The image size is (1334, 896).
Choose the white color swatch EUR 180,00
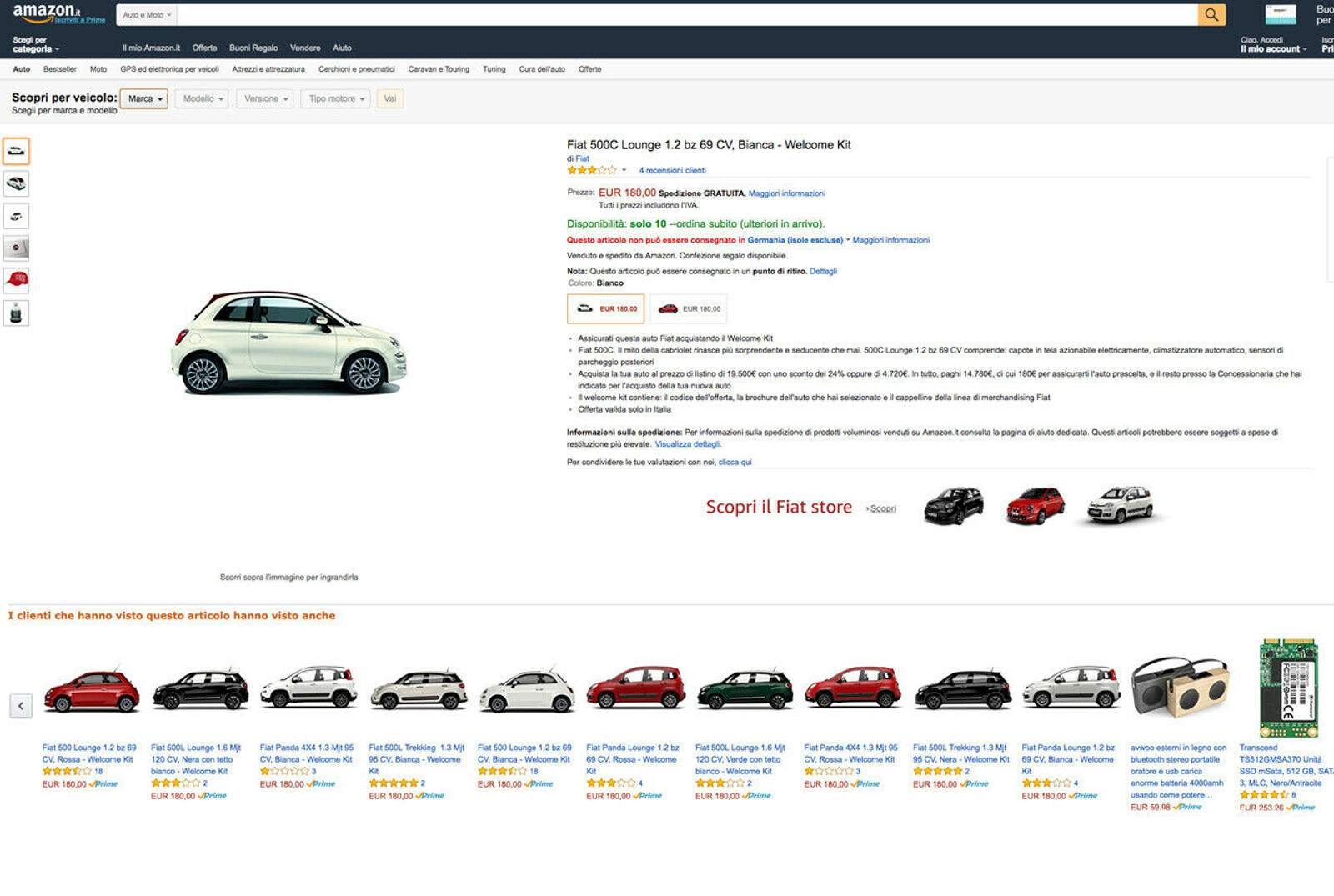605,308
